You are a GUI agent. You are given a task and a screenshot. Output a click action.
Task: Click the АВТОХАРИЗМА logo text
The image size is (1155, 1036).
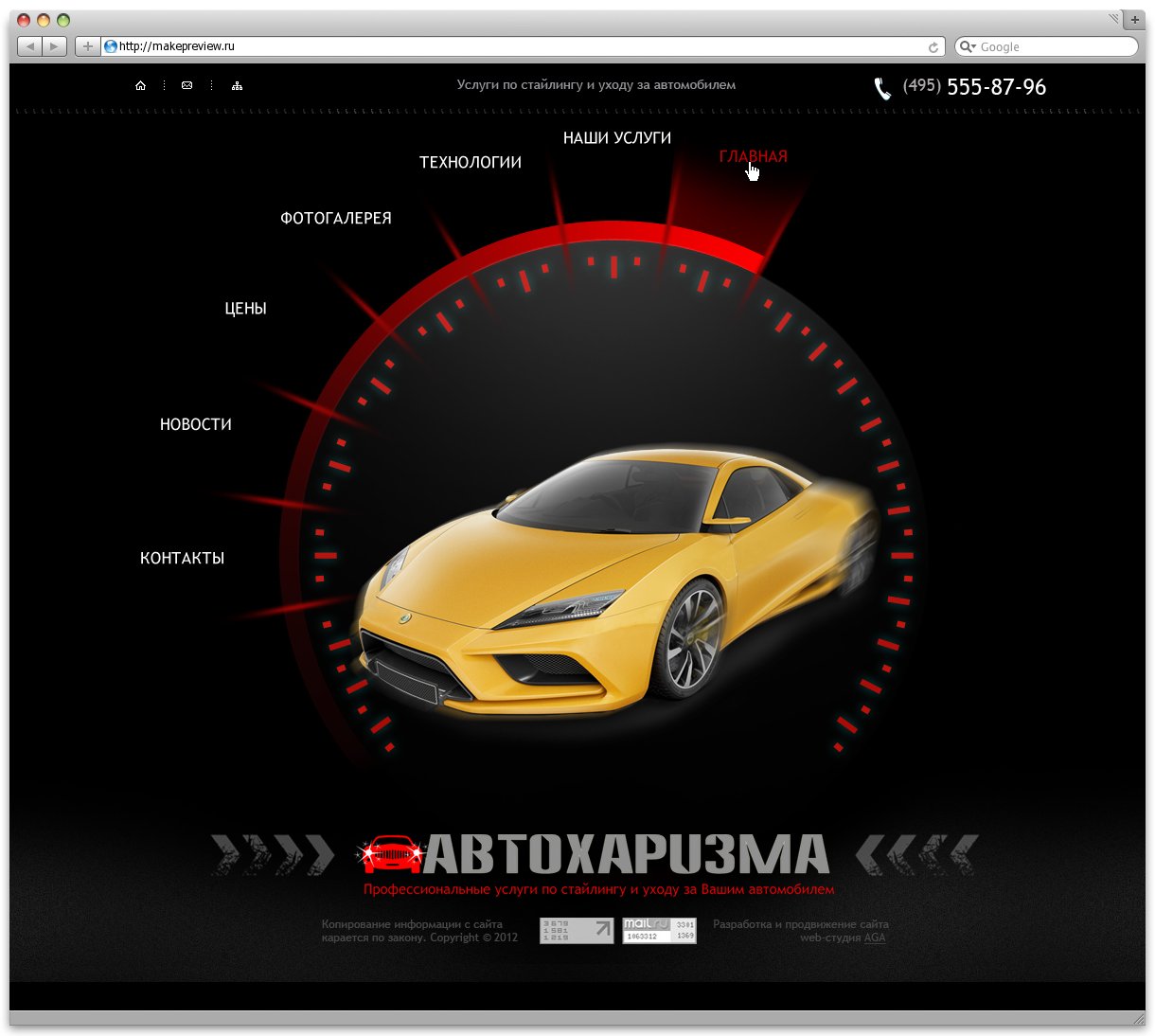(626, 854)
